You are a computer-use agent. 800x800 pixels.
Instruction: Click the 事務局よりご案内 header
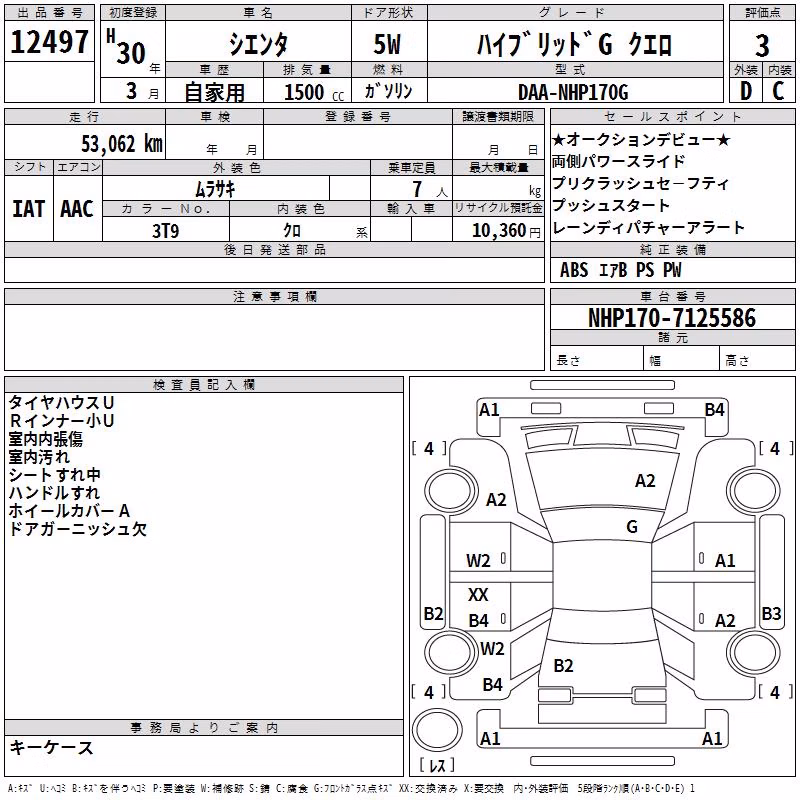coord(204,728)
